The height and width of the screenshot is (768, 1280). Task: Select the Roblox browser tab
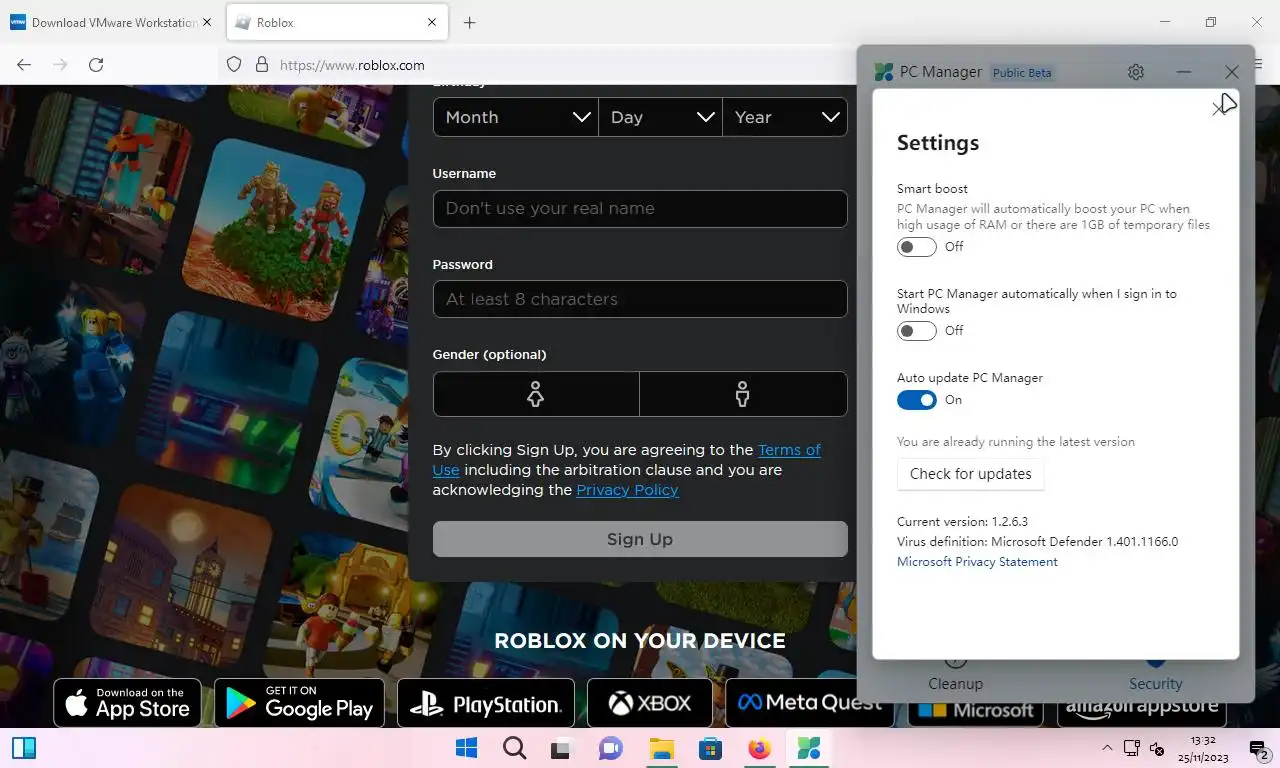pyautogui.click(x=336, y=22)
